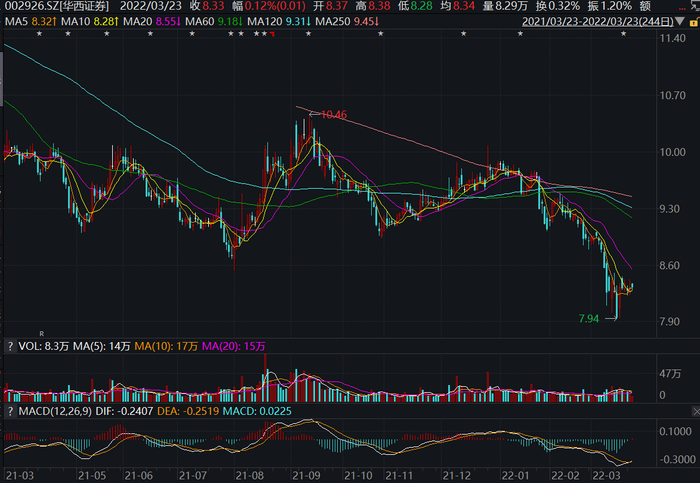Click the 9.30 price axis label
Viewport: 700px width, 483px height.
[x=670, y=209]
